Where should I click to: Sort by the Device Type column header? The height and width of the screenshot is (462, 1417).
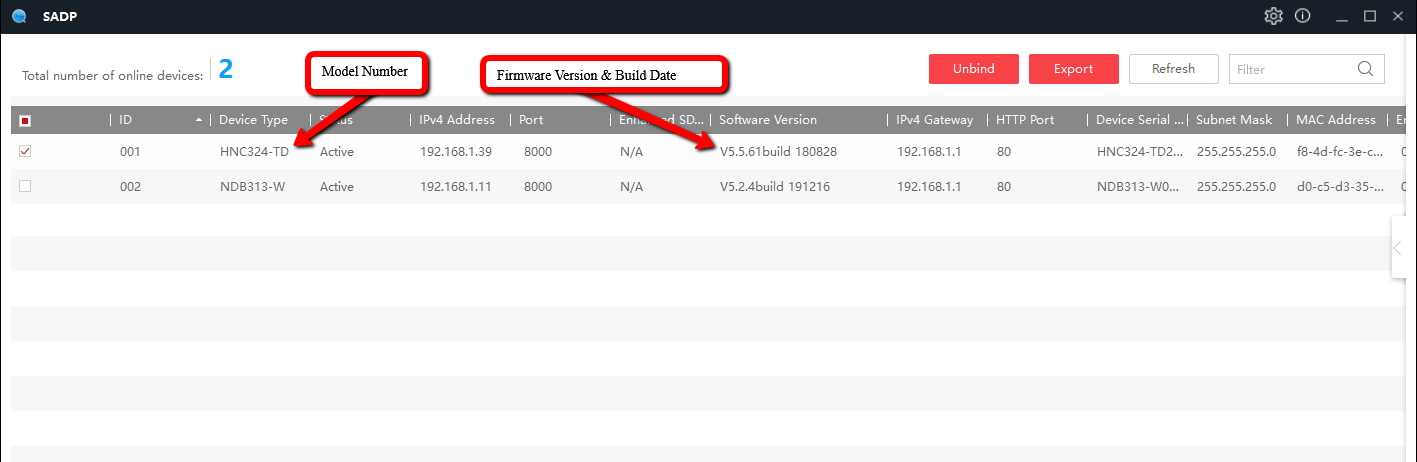[x=253, y=120]
